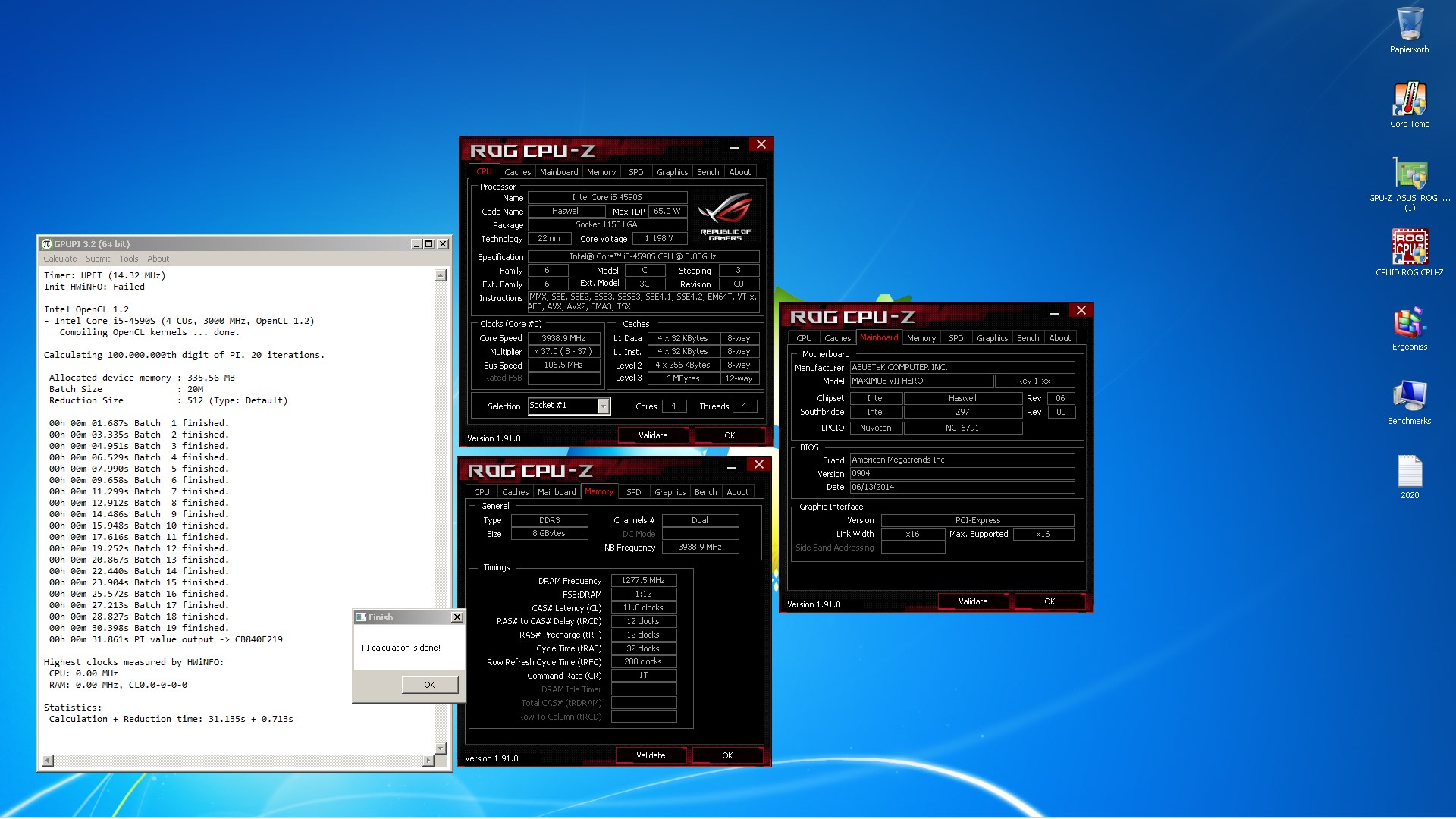Select Memory tab in Mainboard CPU-Z window
Viewport: 1456px width, 819px height.
tap(921, 338)
